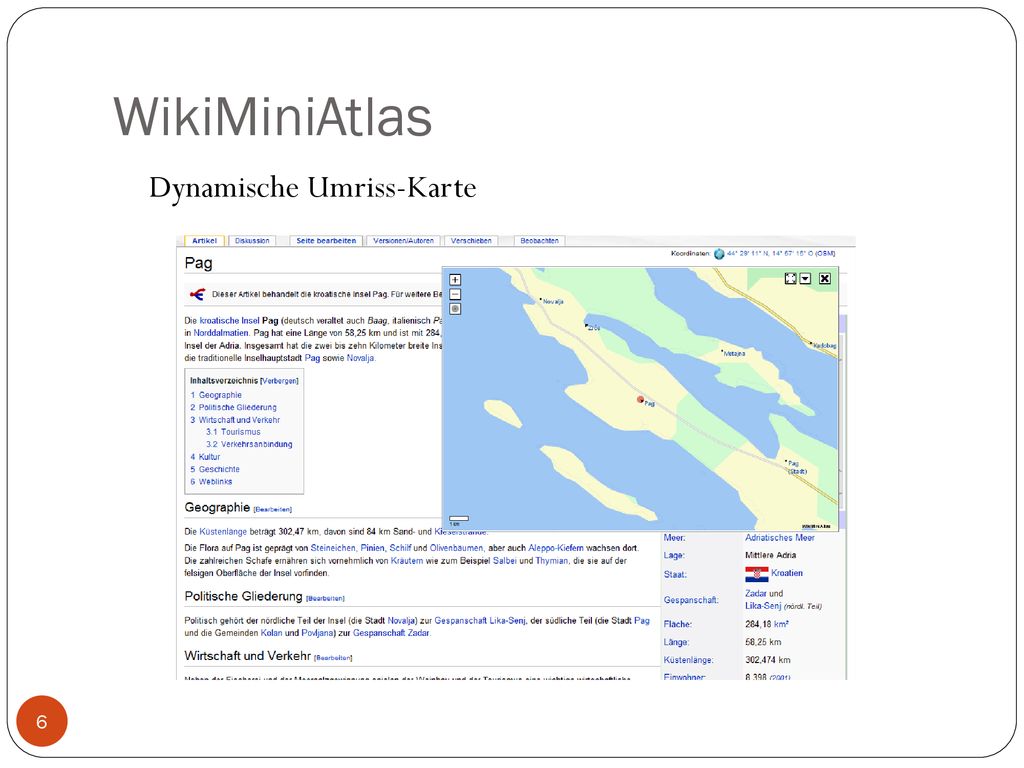The width and height of the screenshot is (1024, 768).
Task: Open the OSM link after the coordinates
Action: [826, 253]
